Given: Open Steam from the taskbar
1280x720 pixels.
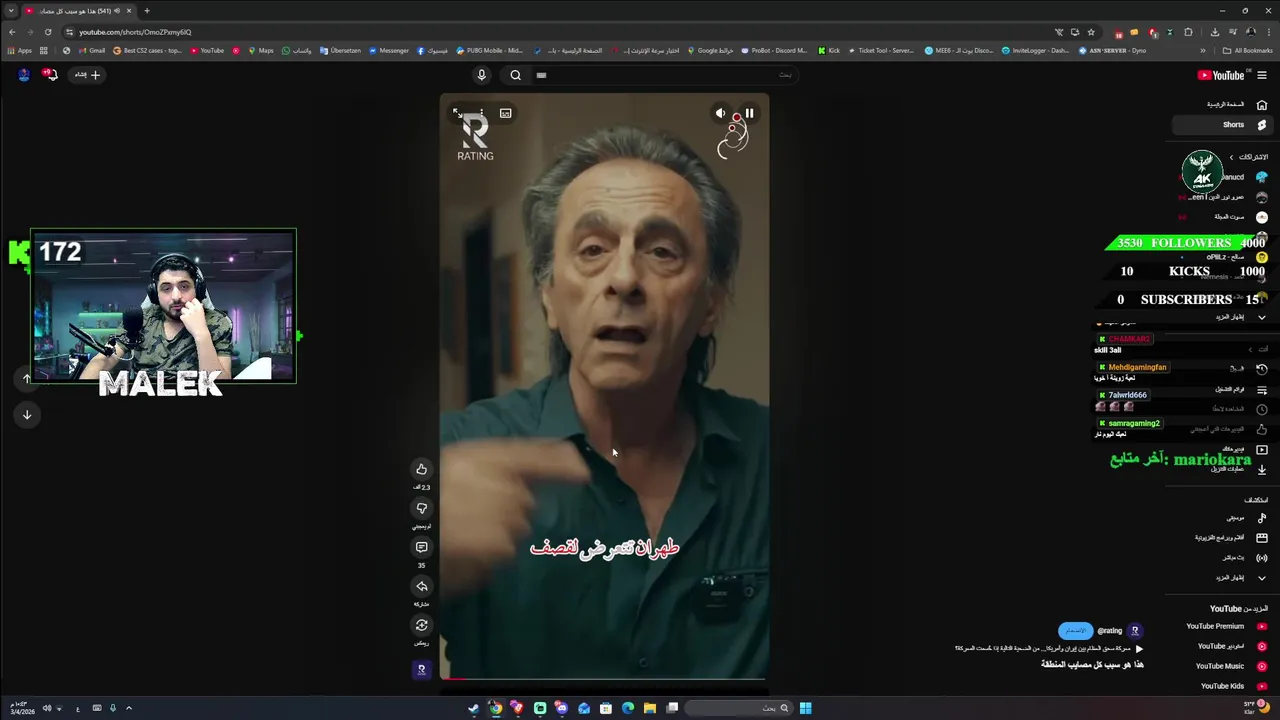Looking at the screenshot, I should [474, 708].
